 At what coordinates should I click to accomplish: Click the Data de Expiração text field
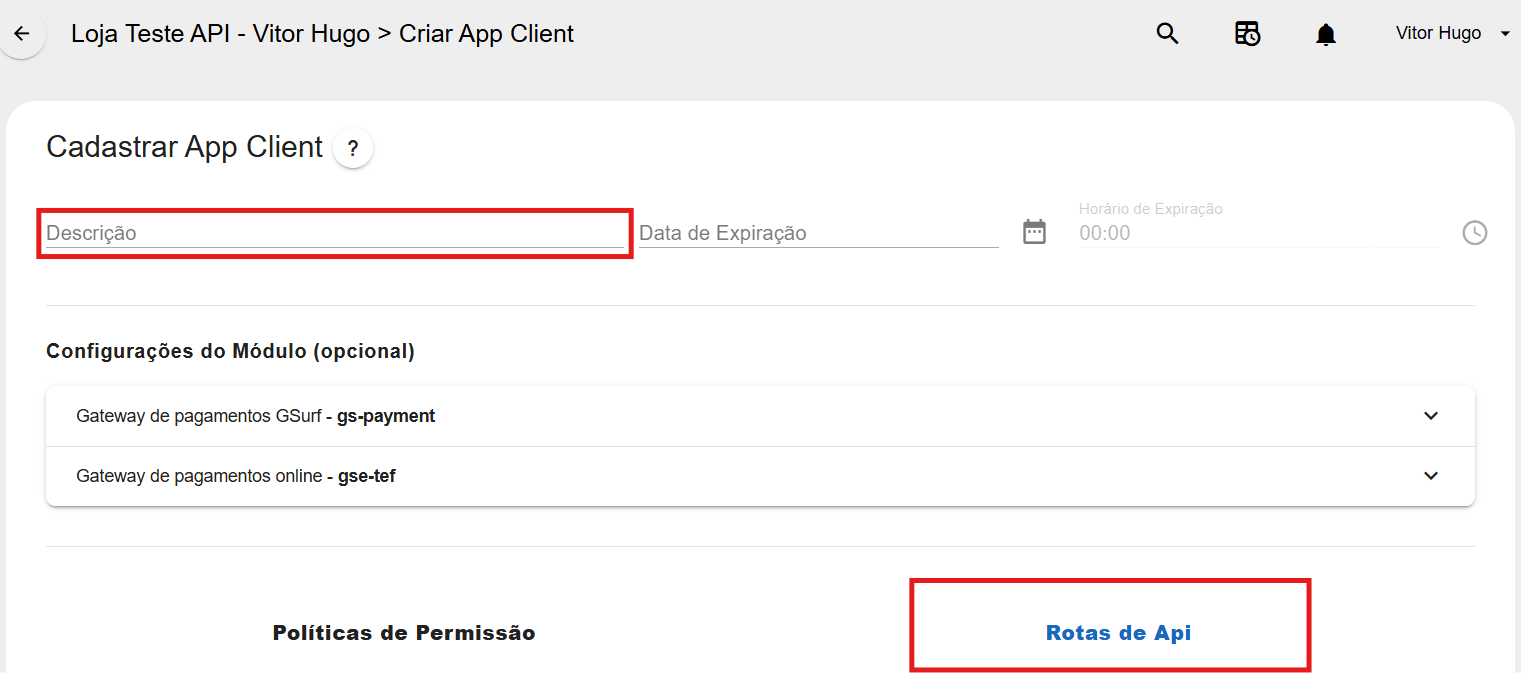click(x=800, y=231)
